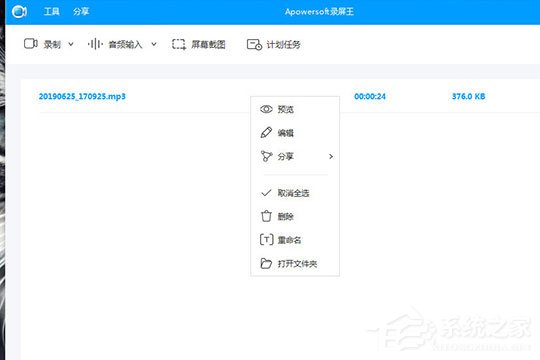Image resolution: width=540 pixels, height=360 pixels.
Task: Expand the 音频输入 dropdown arrow
Action: 154,44
